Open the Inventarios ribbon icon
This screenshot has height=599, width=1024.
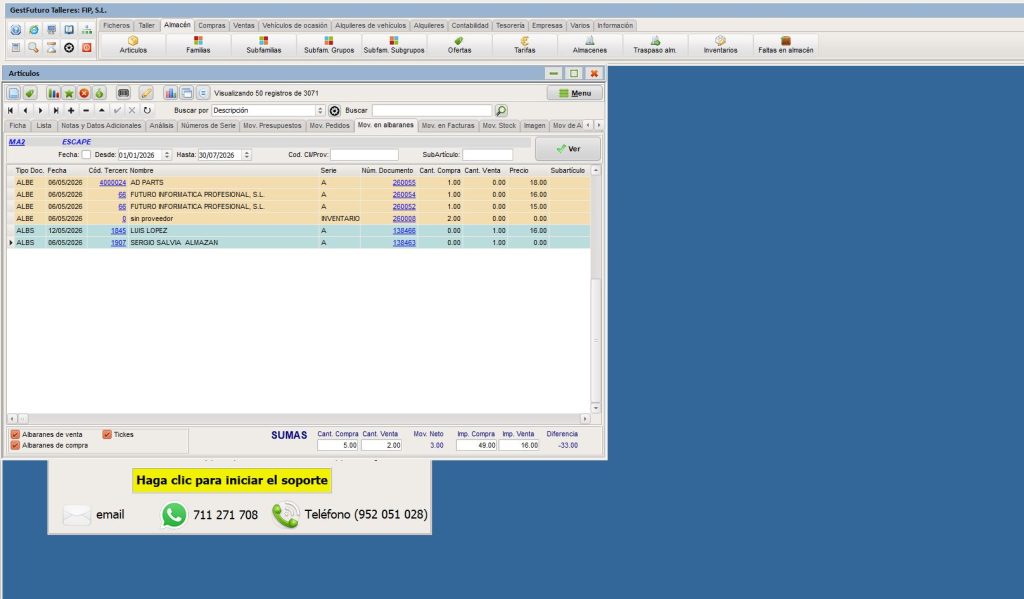[x=720, y=44]
